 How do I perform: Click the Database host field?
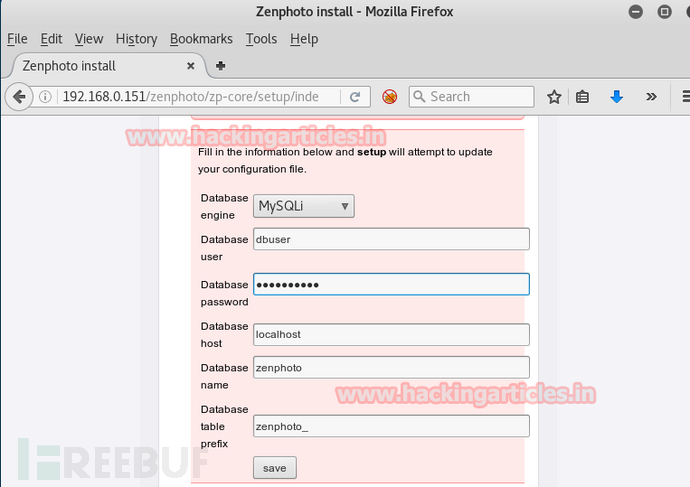click(x=391, y=334)
